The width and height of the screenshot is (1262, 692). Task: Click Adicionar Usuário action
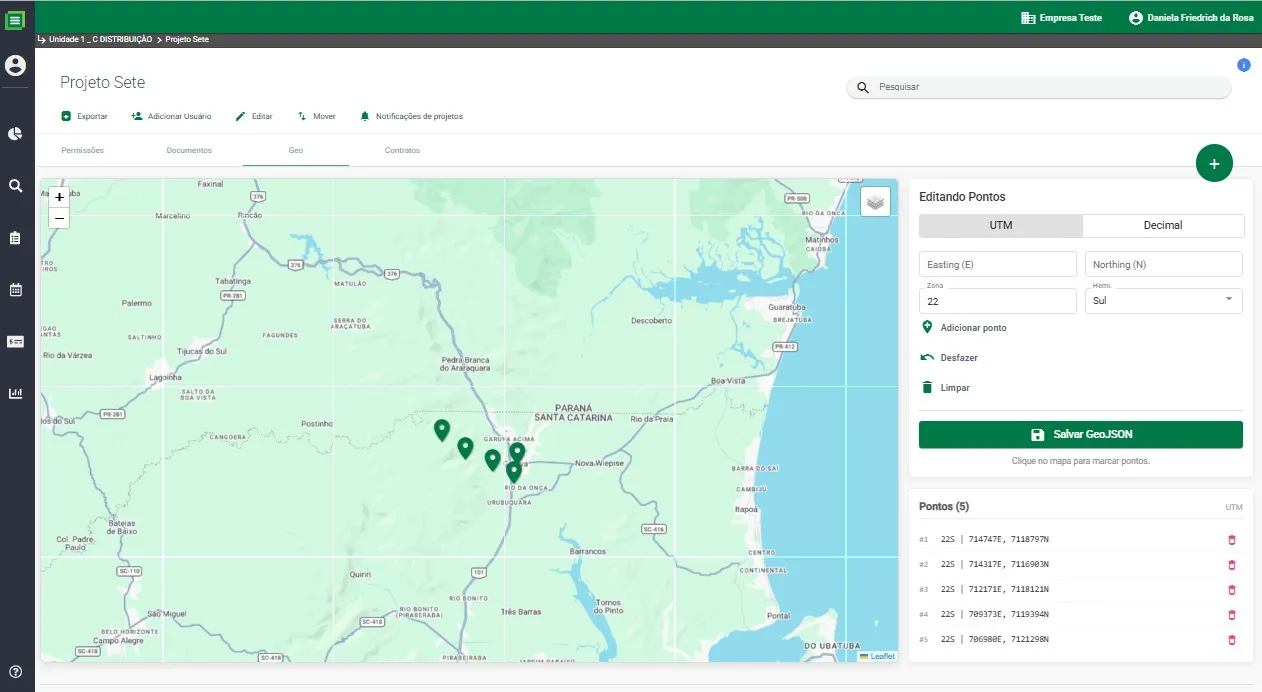coord(171,116)
